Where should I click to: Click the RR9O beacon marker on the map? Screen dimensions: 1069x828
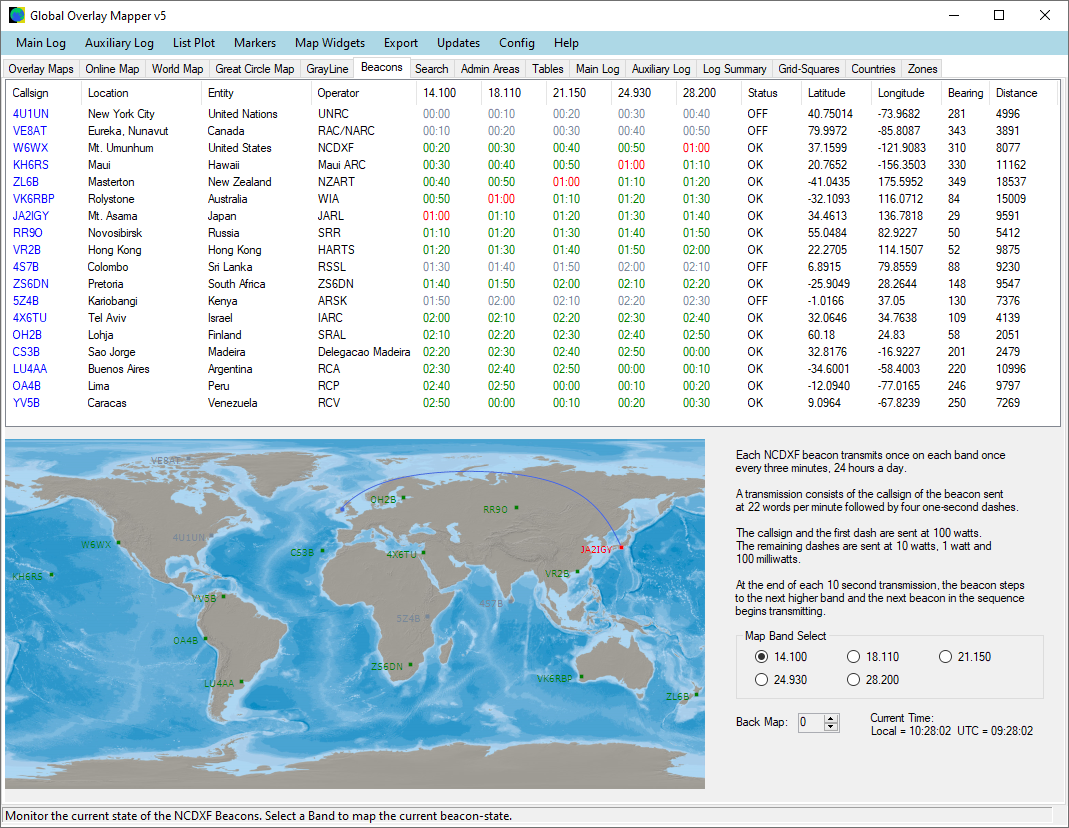[x=516, y=508]
